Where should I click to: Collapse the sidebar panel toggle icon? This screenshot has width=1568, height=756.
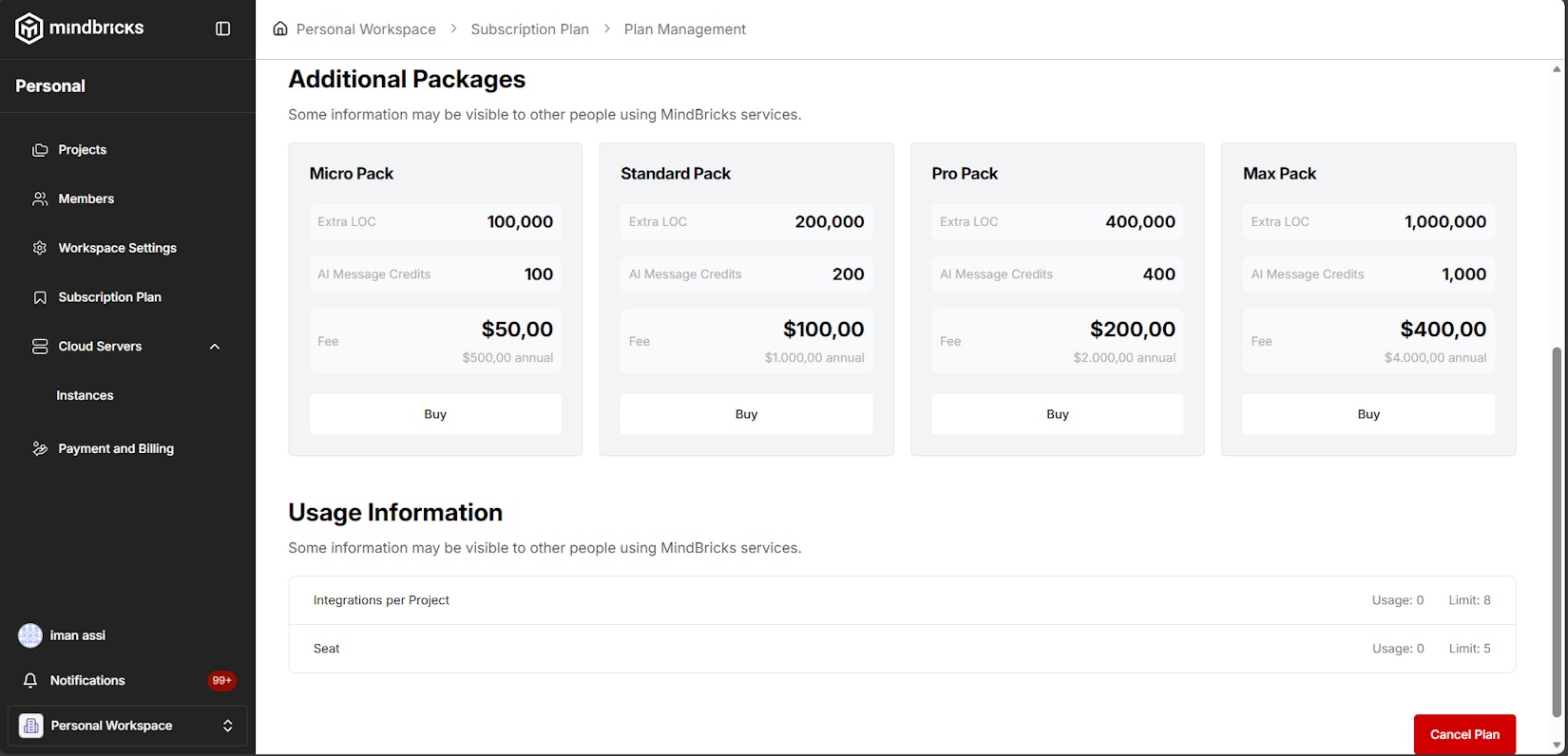click(223, 28)
